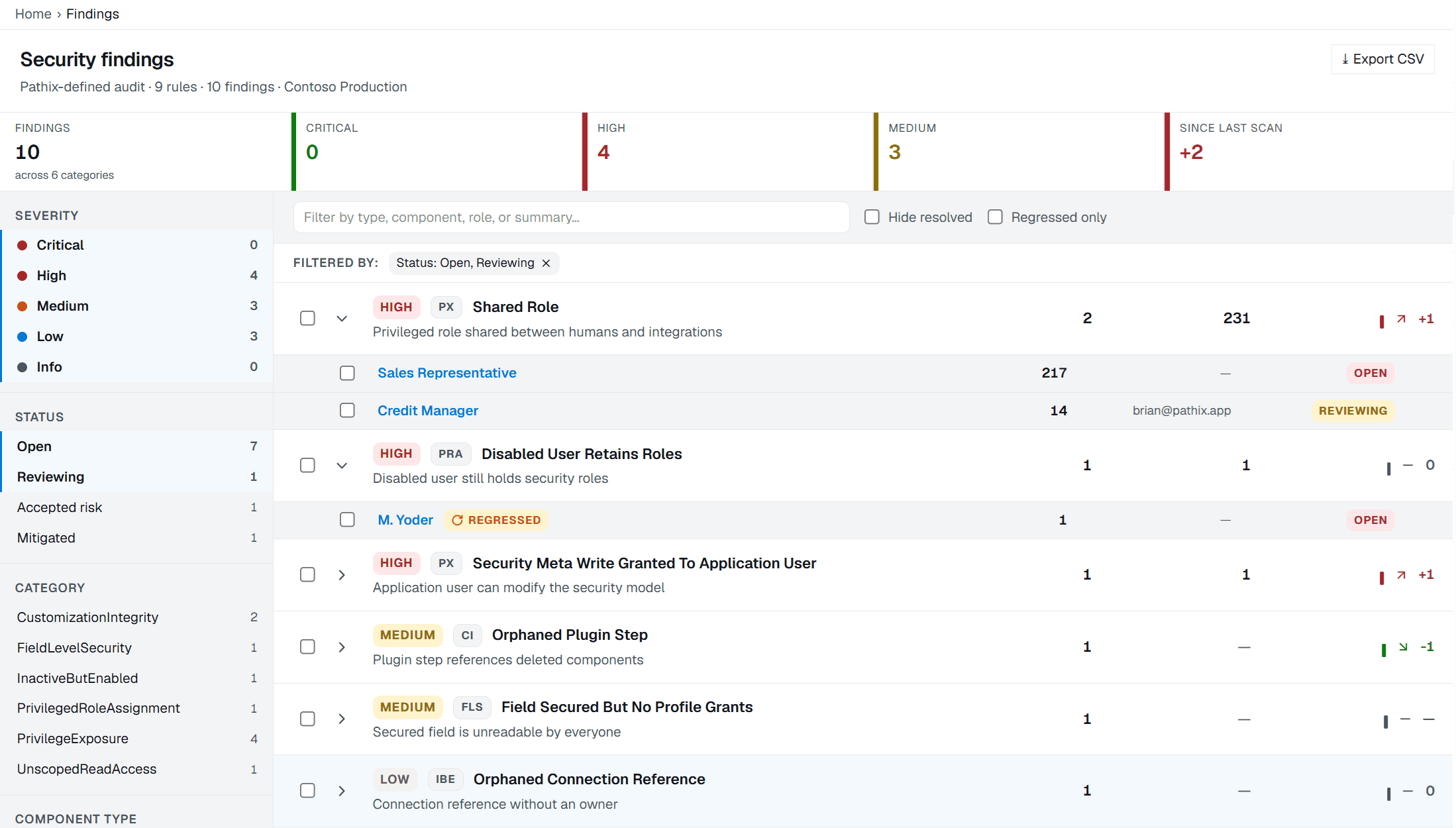1456x828 pixels.
Task: Open the Sales Representative role link
Action: 446,373
